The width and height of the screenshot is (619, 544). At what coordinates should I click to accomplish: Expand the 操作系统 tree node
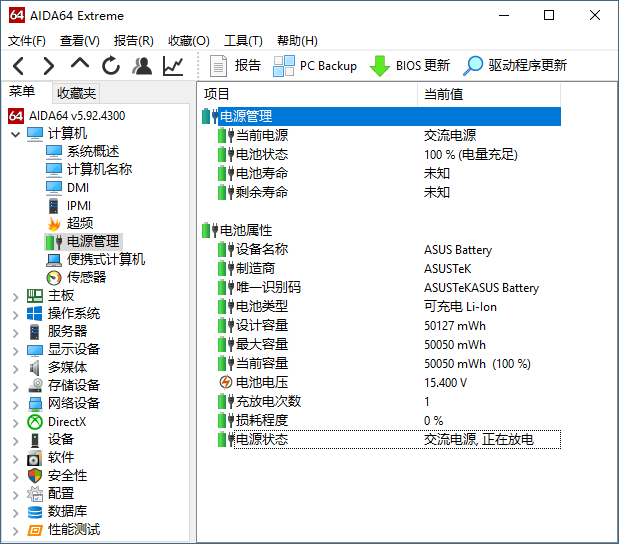point(14,314)
